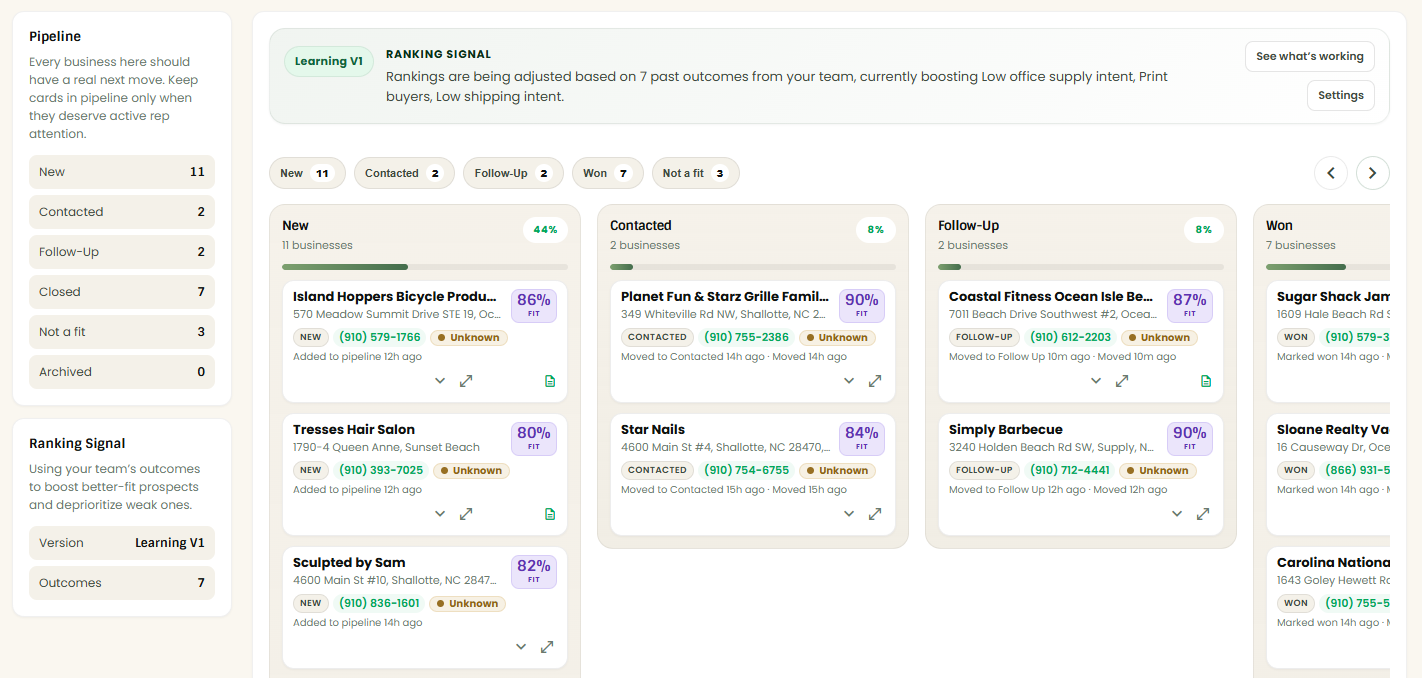Expand details chevron on Simply Barbecue card

pos(1177,514)
